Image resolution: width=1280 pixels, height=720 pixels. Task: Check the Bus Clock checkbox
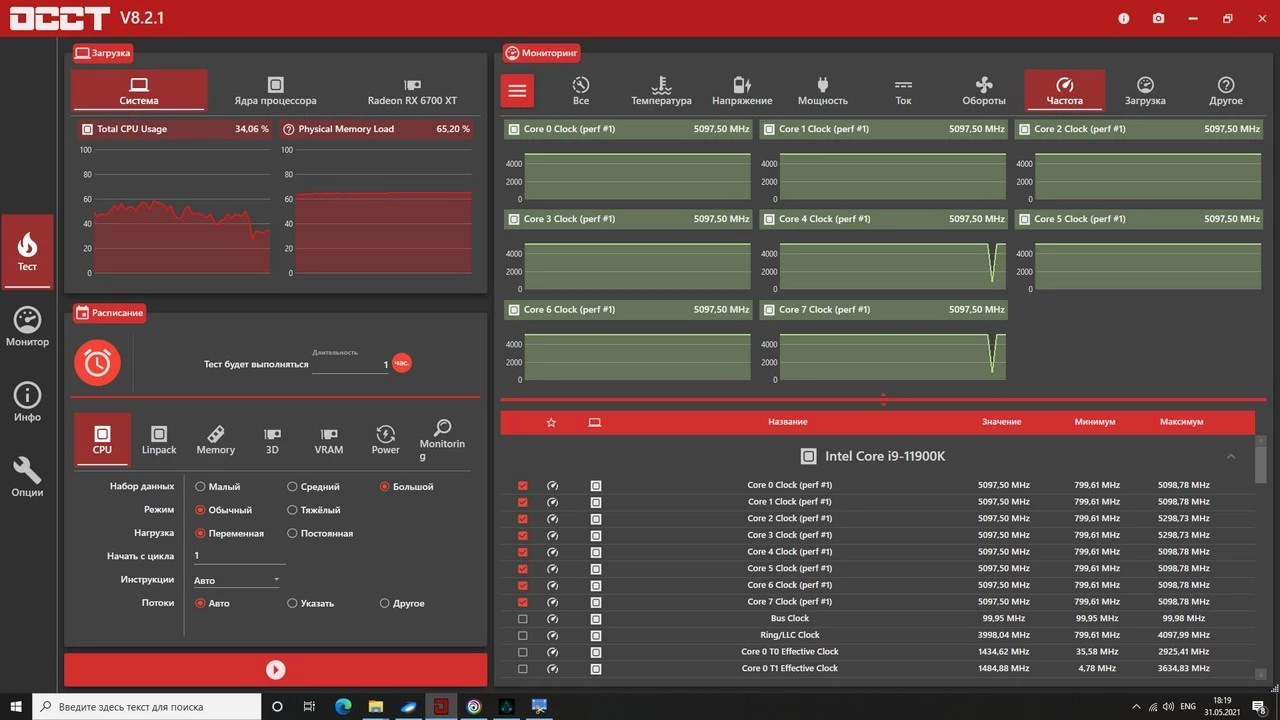522,619
